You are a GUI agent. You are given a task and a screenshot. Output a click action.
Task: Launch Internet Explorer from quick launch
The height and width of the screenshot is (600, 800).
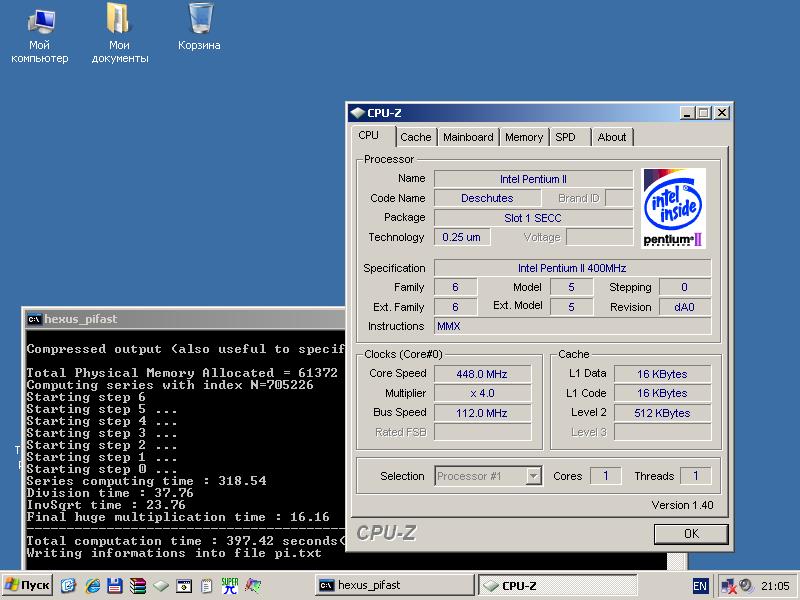tap(92, 585)
